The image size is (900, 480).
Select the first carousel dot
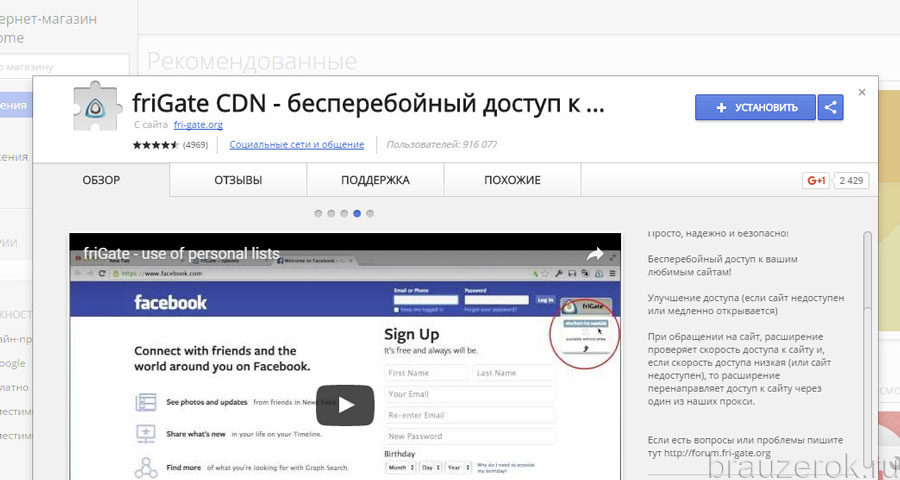click(318, 214)
